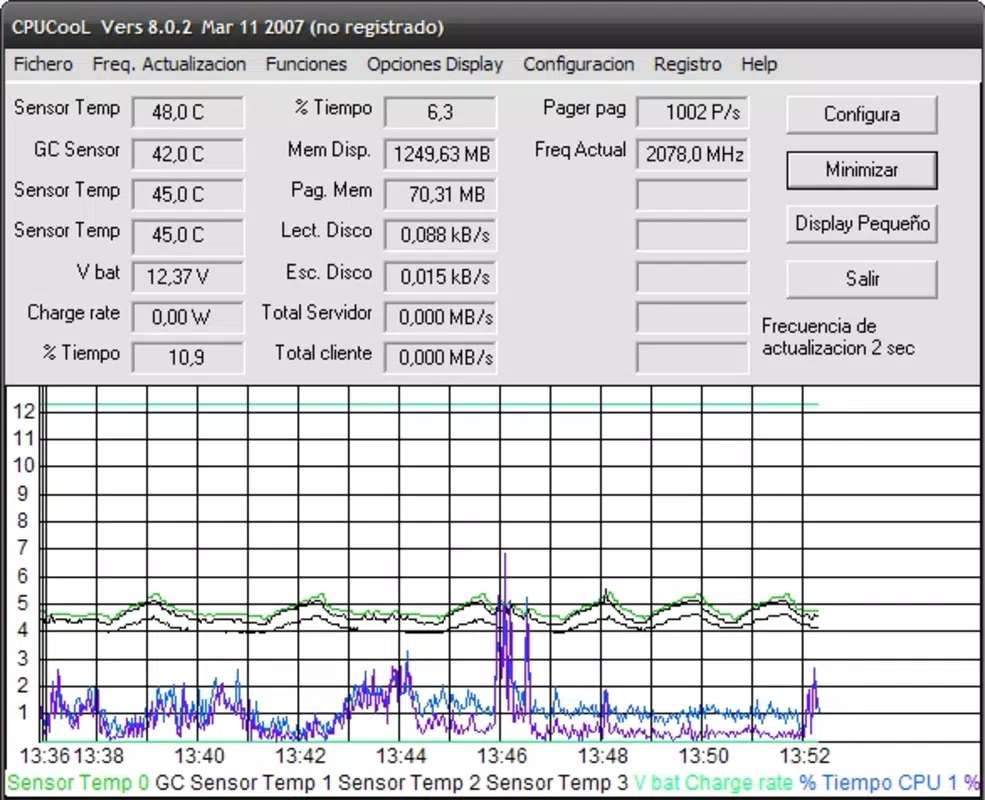985x800 pixels.
Task: Click the Lect. Disco 0,088 kB/s field
Action: pyautogui.click(x=440, y=235)
